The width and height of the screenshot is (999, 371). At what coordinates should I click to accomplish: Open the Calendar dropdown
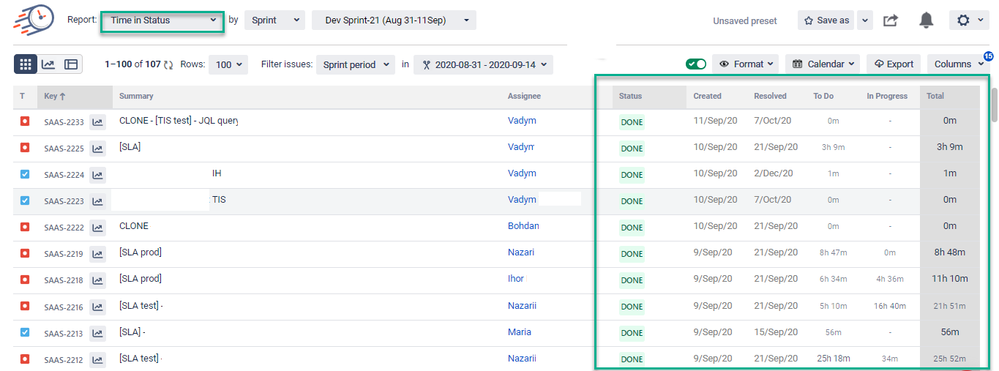(823, 64)
